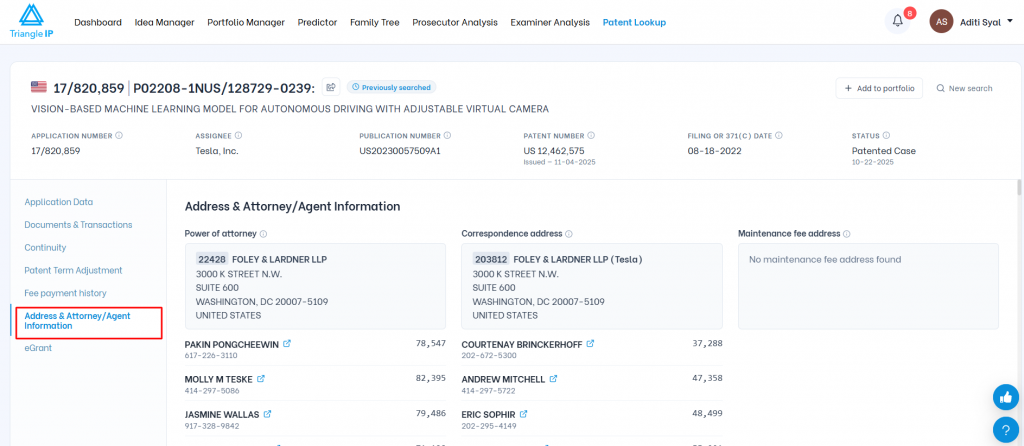The width and height of the screenshot is (1024, 446).
Task: Click info icon next to Status
Action: pos(886,136)
